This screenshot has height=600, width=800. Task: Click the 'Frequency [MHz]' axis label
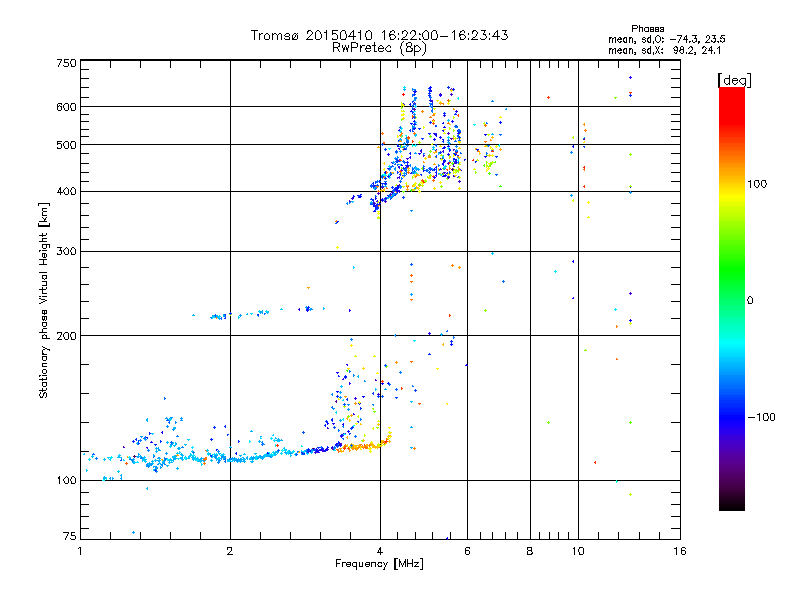click(379, 564)
